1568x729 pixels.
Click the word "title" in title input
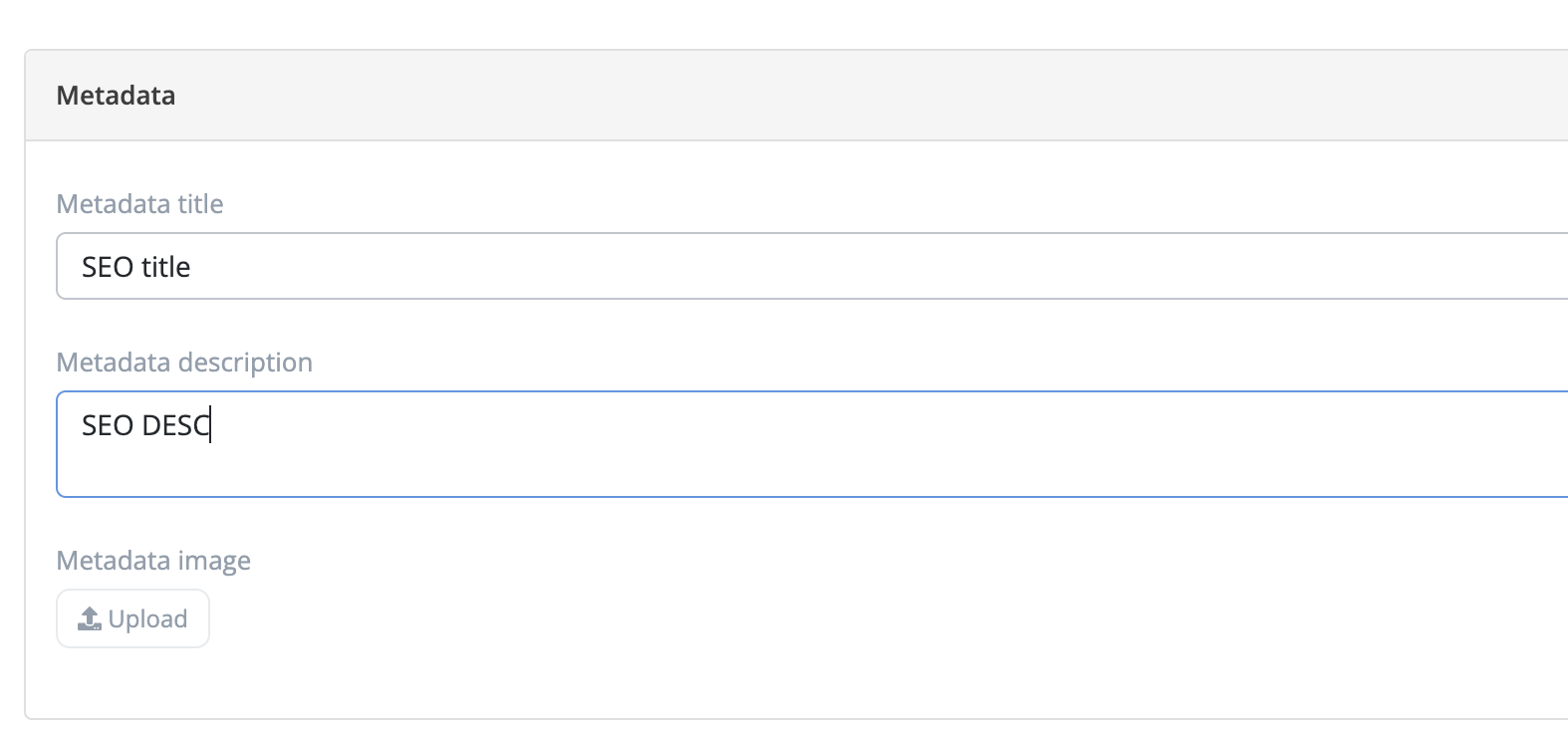[x=165, y=267]
